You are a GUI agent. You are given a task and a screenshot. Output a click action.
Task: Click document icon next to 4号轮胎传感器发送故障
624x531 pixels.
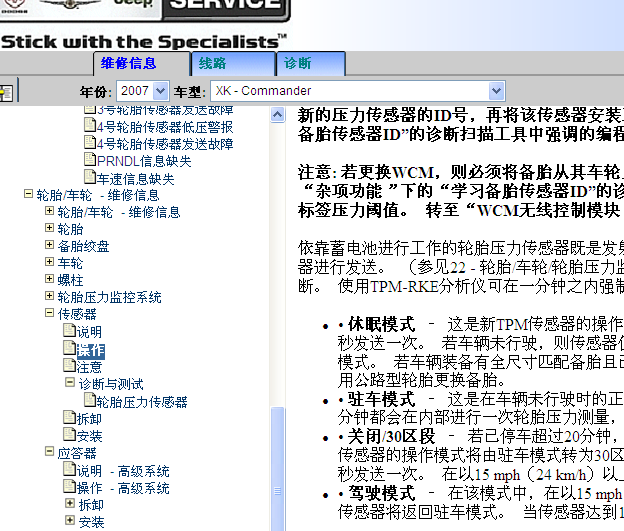tap(90, 143)
